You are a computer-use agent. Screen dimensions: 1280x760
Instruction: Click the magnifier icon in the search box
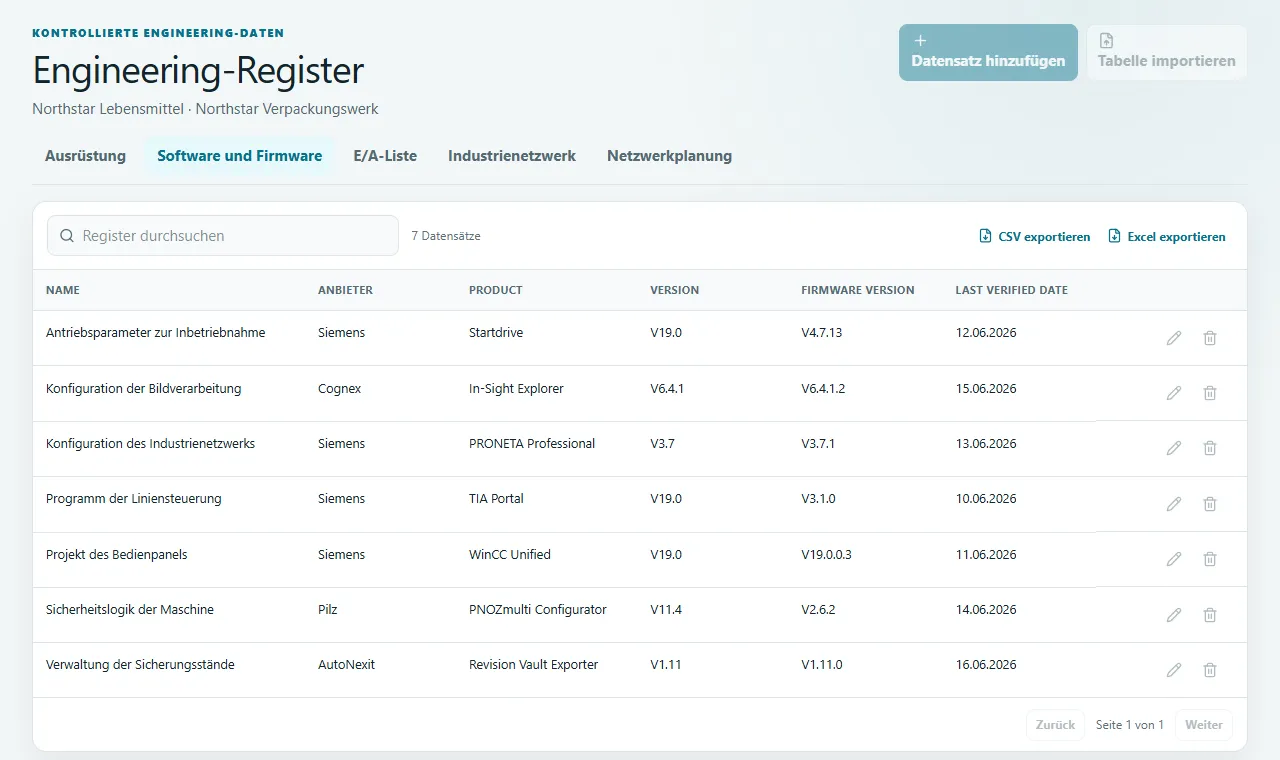pyautogui.click(x=67, y=236)
